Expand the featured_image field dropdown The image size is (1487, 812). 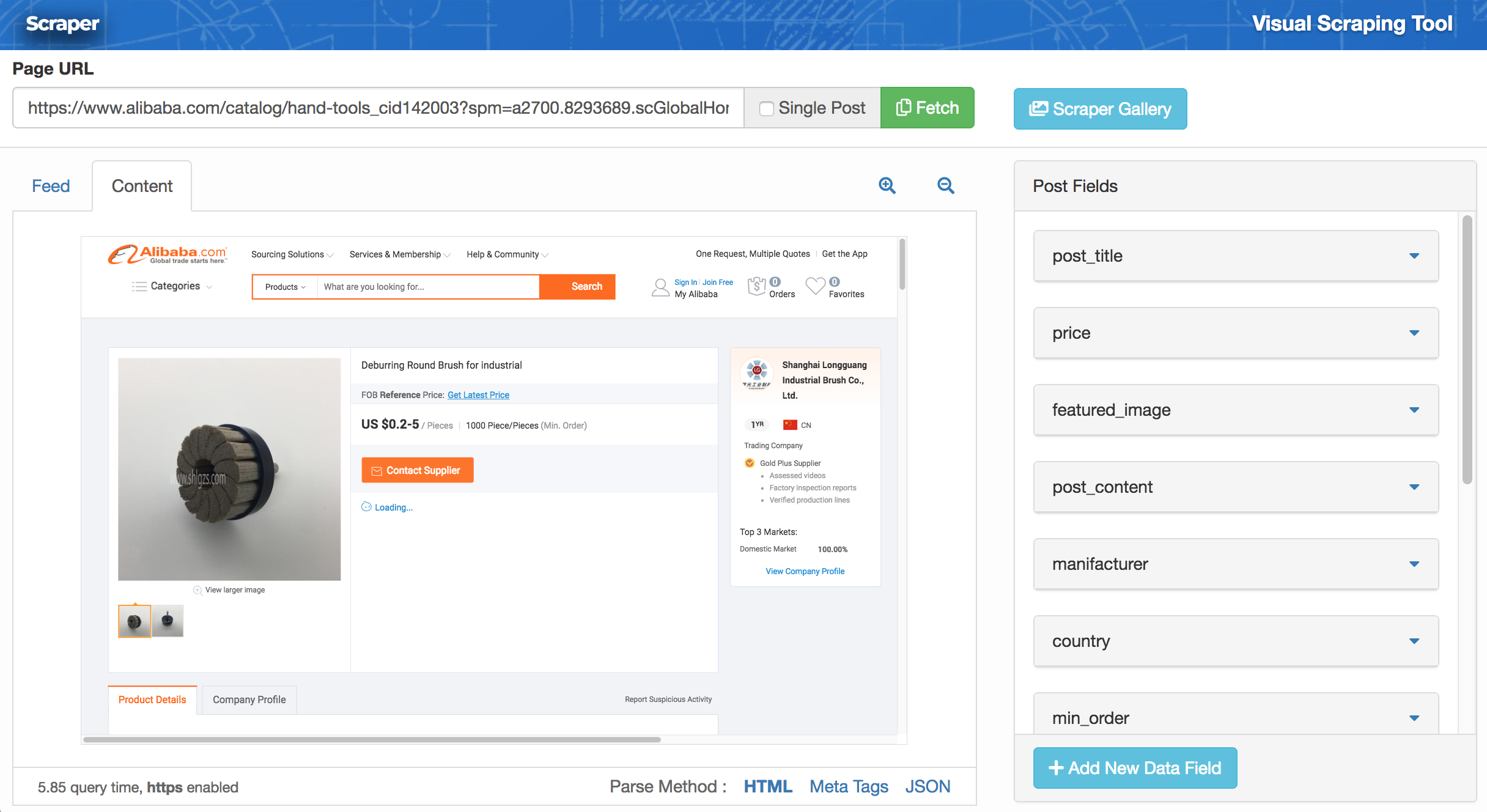click(x=1414, y=410)
